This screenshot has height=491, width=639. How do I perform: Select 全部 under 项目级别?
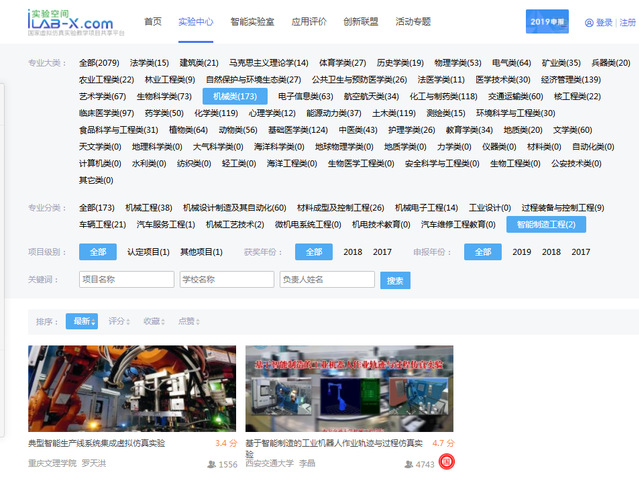(x=97, y=252)
